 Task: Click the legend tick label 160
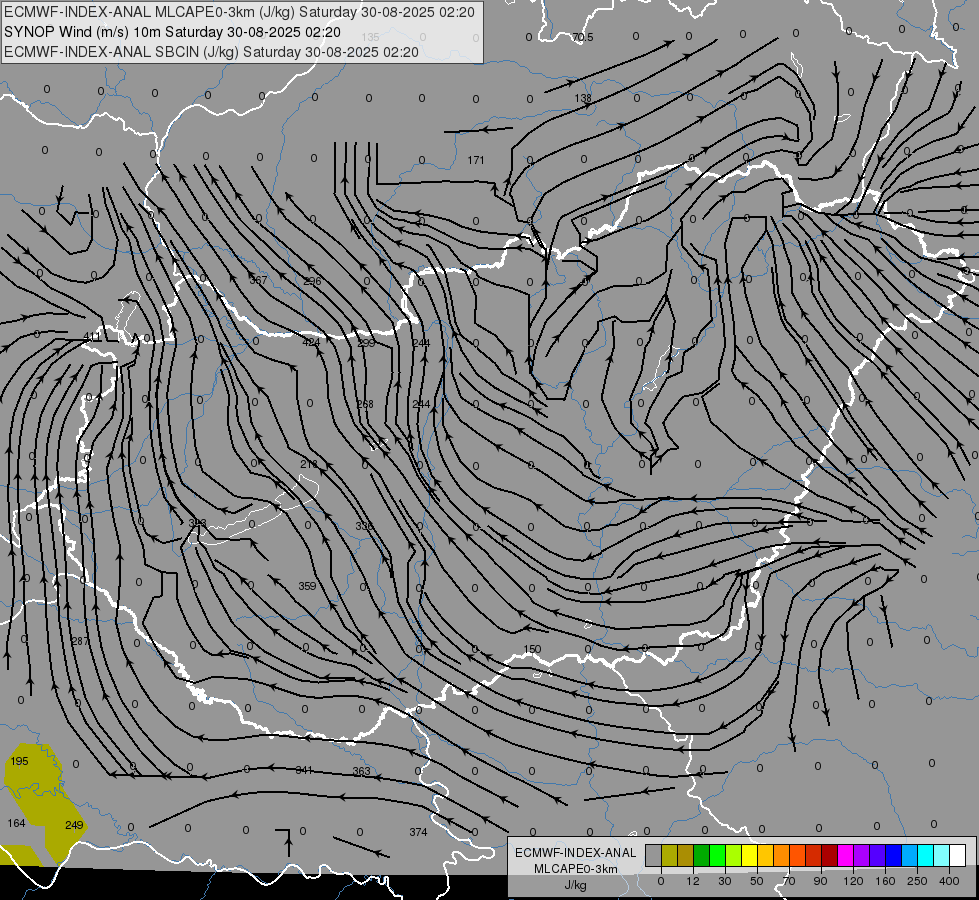(885, 881)
